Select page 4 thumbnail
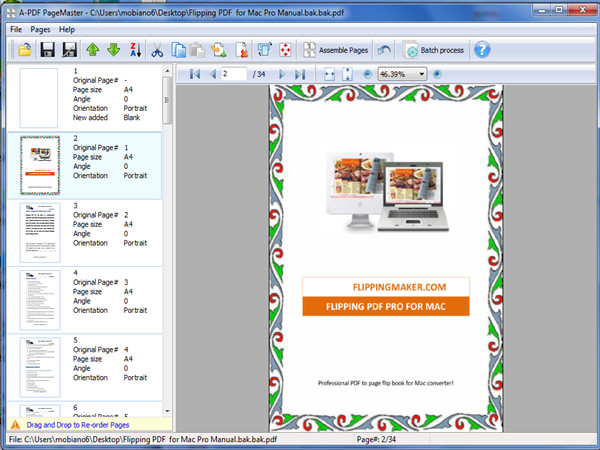This screenshot has height=450, width=600. [x=40, y=300]
